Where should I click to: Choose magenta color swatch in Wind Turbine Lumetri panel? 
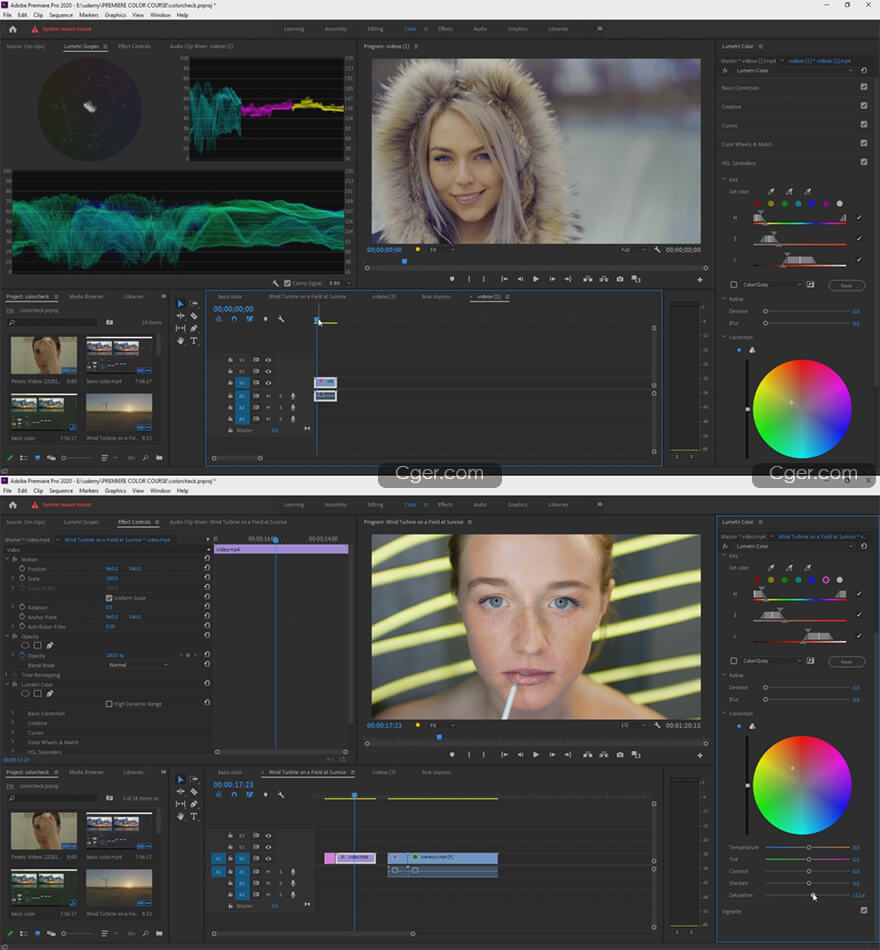click(825, 580)
